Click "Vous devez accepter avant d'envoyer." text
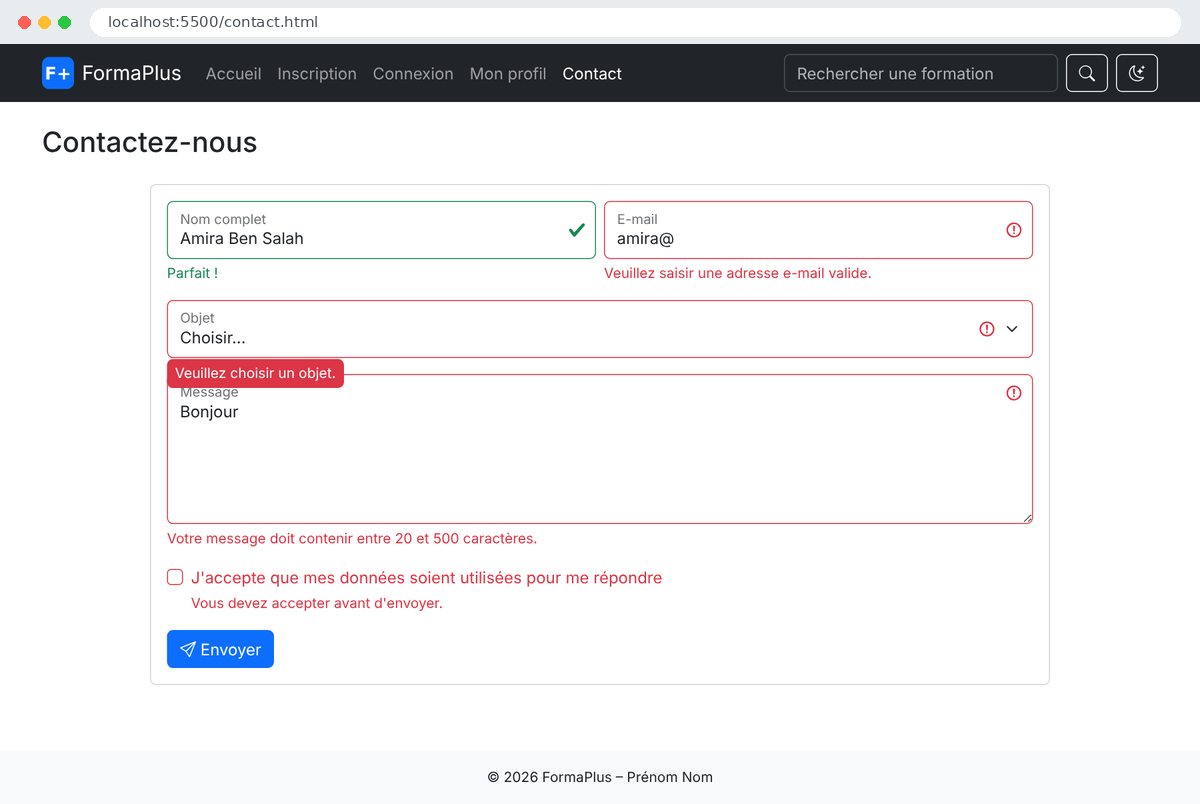 (317, 603)
